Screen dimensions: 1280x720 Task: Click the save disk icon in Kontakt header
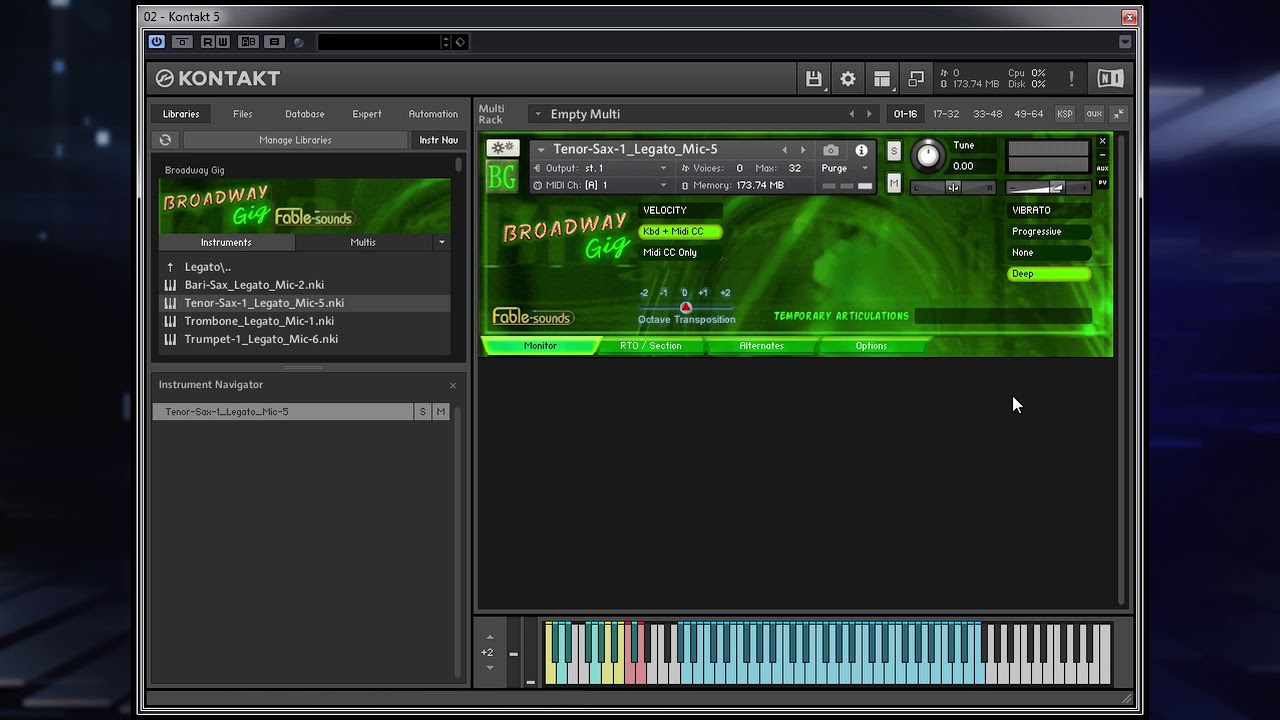click(813, 79)
